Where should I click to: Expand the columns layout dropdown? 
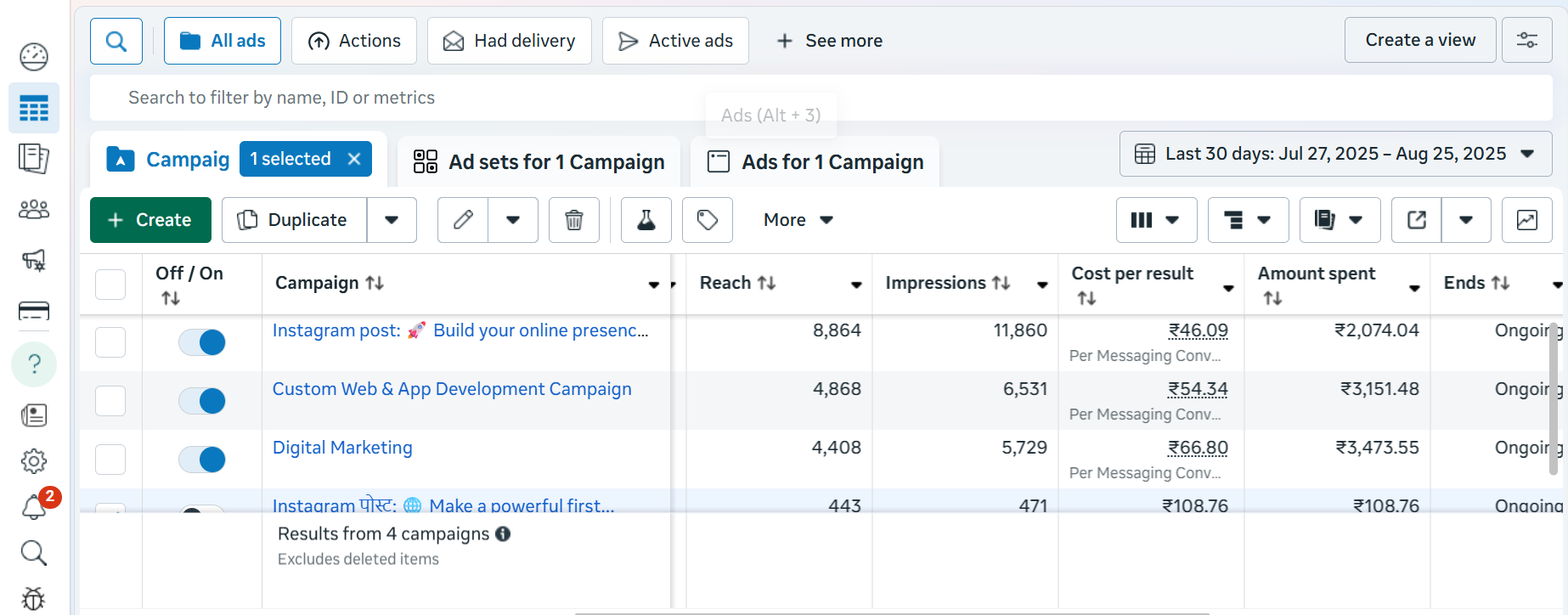point(1156,220)
